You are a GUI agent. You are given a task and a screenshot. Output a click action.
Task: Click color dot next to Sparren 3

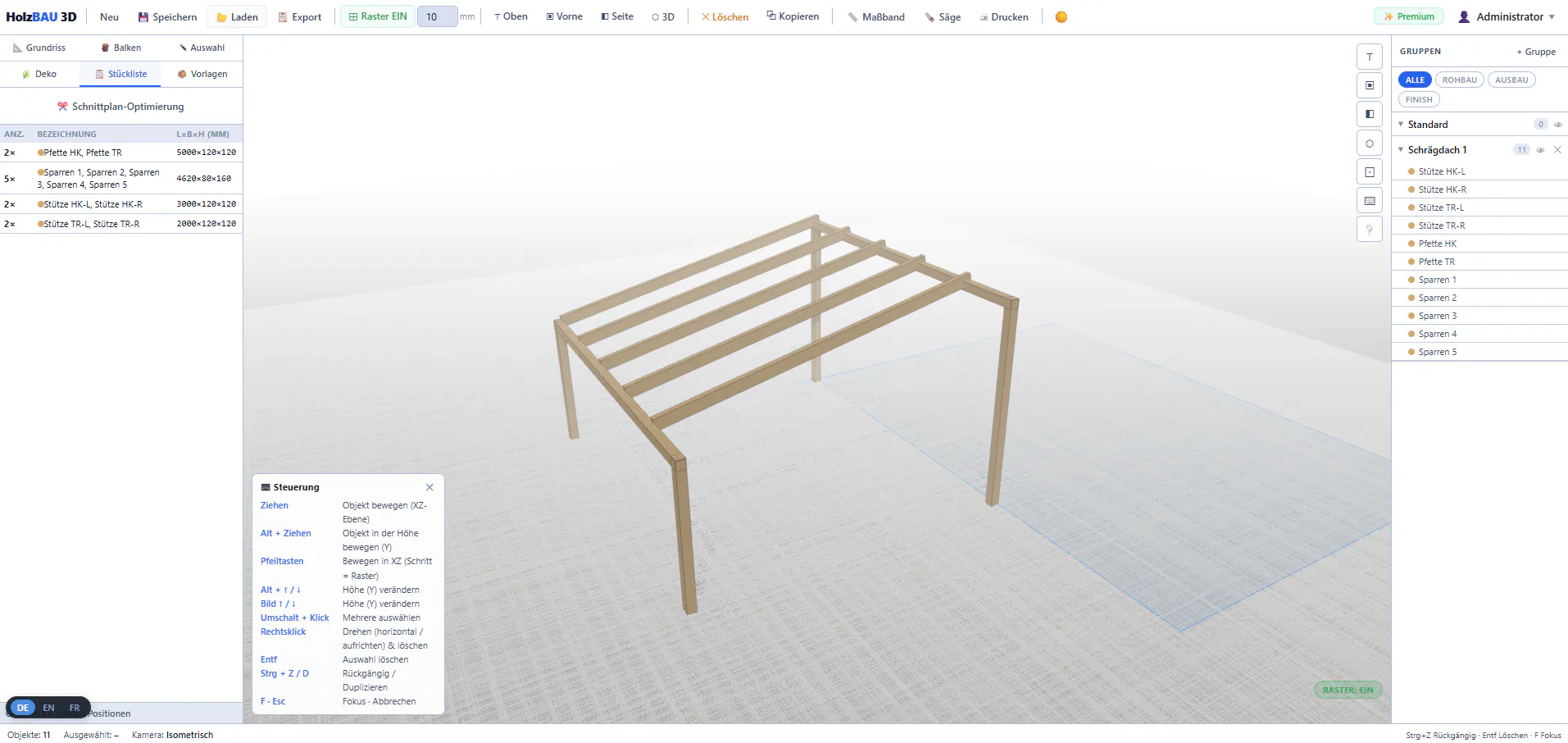click(1411, 316)
